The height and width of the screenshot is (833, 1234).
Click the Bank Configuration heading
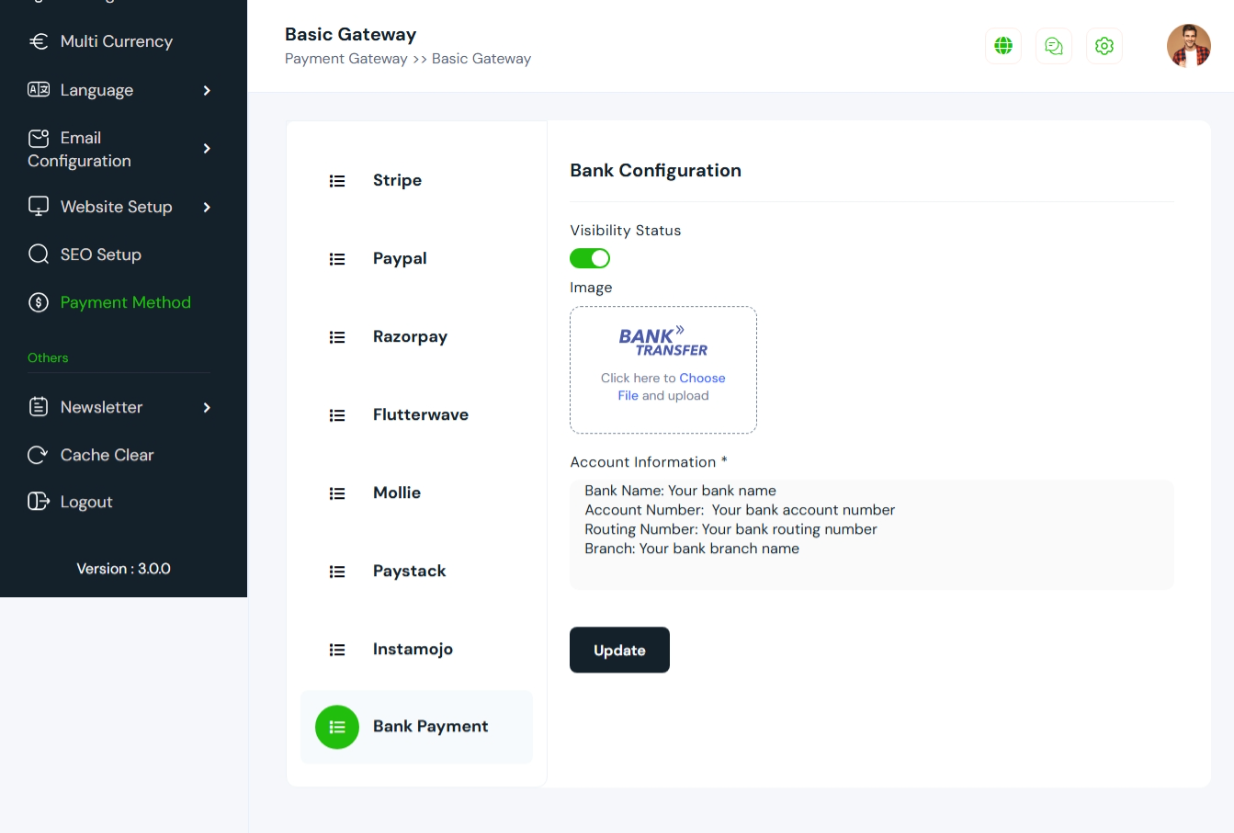click(655, 170)
